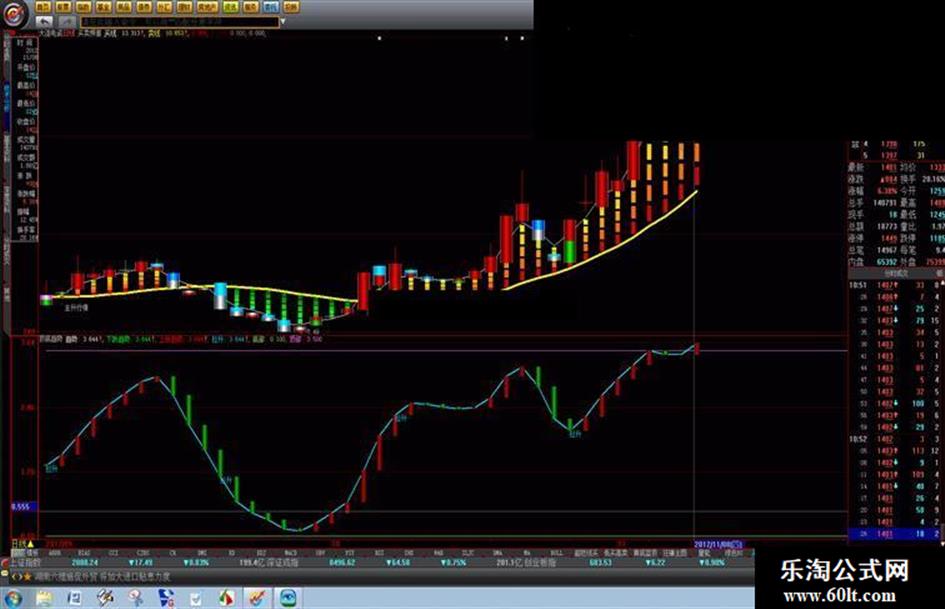This screenshot has width=945, height=609.
Task: Focus the stock code search field
Action: pos(180,22)
